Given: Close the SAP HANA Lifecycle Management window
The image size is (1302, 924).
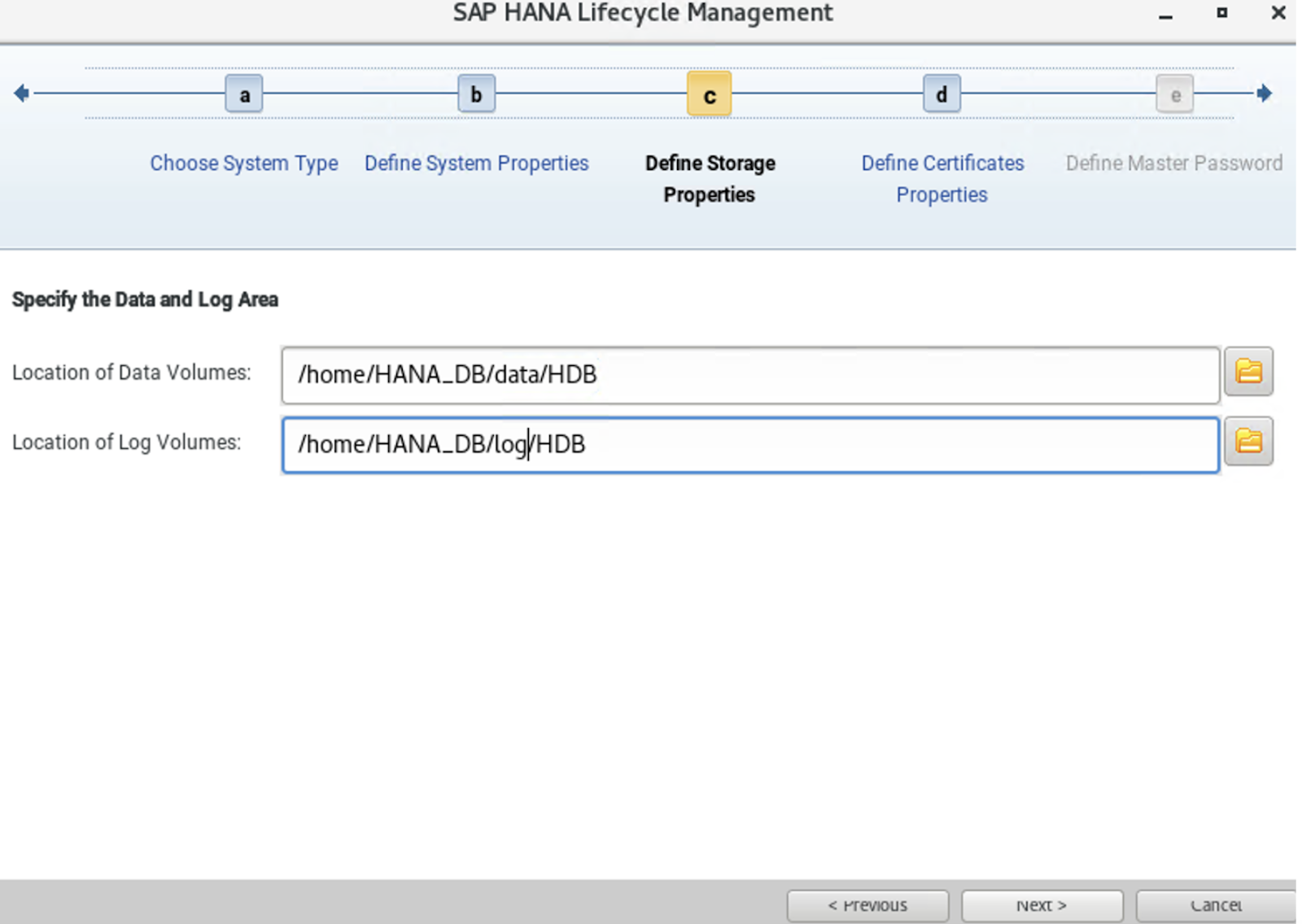Looking at the screenshot, I should click(1278, 13).
